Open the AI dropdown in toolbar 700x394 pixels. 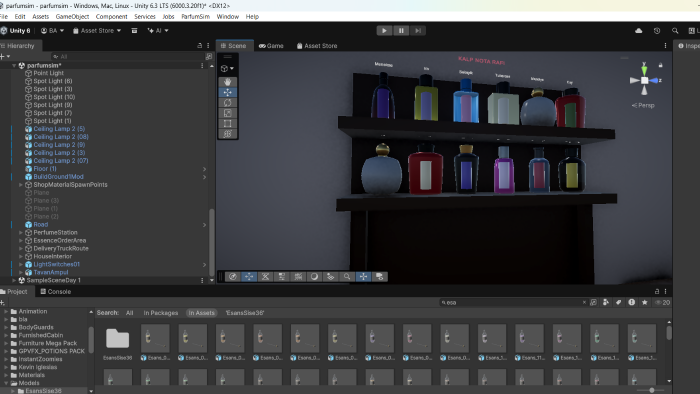coord(158,31)
